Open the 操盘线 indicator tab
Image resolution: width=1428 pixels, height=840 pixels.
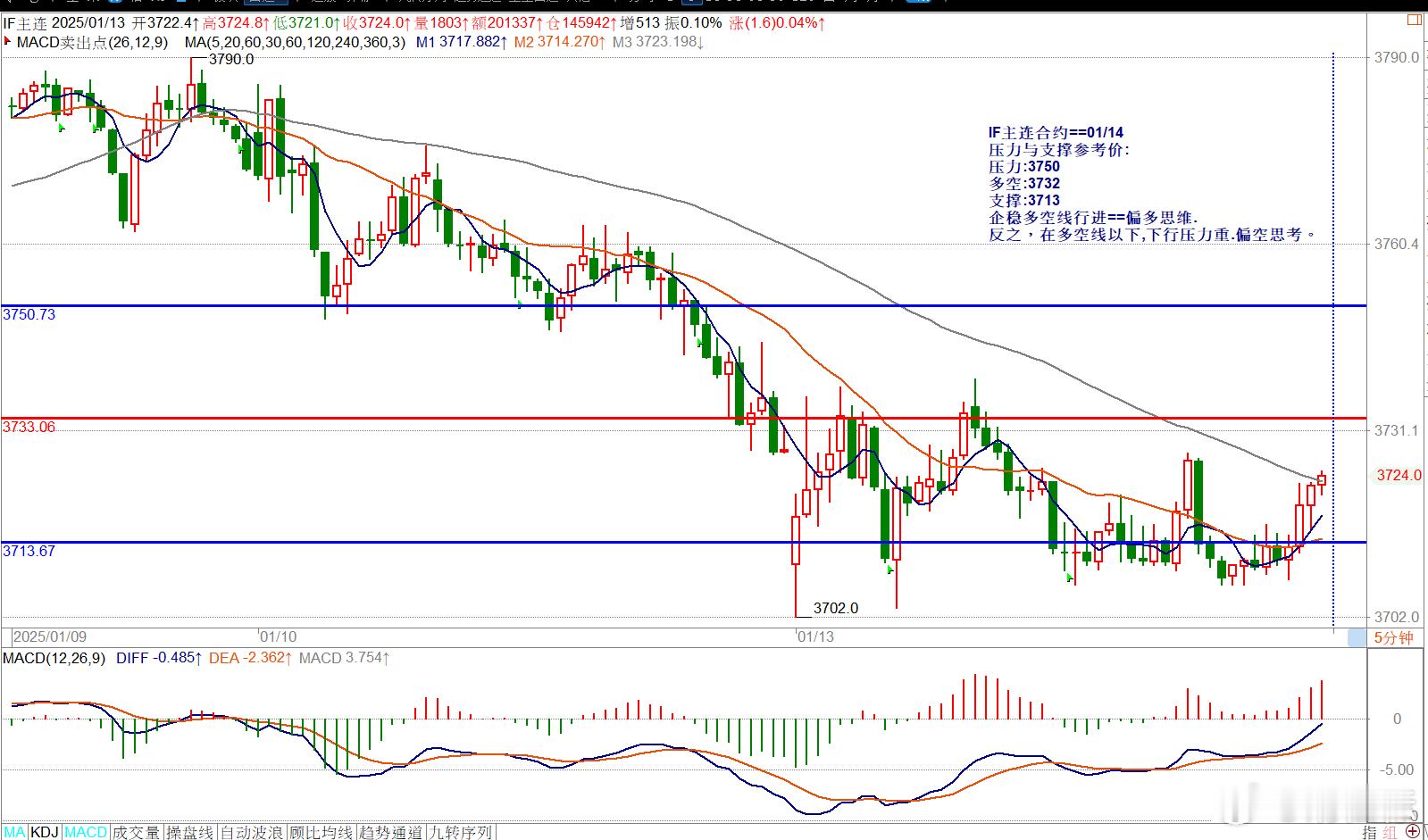[190, 832]
